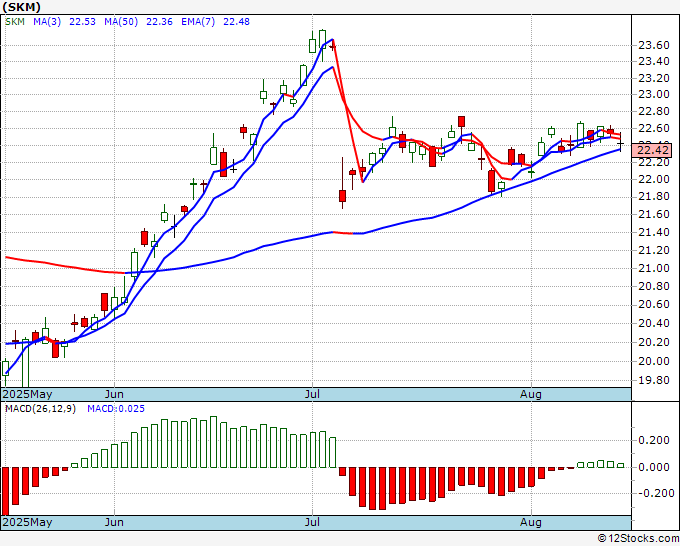Click the 20.00 price axis label
Image resolution: width=680 pixels, height=546 pixels.
(x=654, y=361)
